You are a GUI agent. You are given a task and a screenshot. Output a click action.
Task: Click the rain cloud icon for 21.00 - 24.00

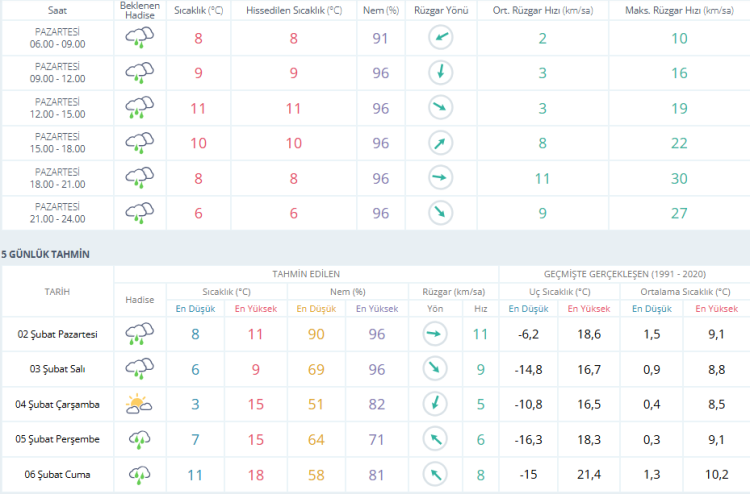139,213
